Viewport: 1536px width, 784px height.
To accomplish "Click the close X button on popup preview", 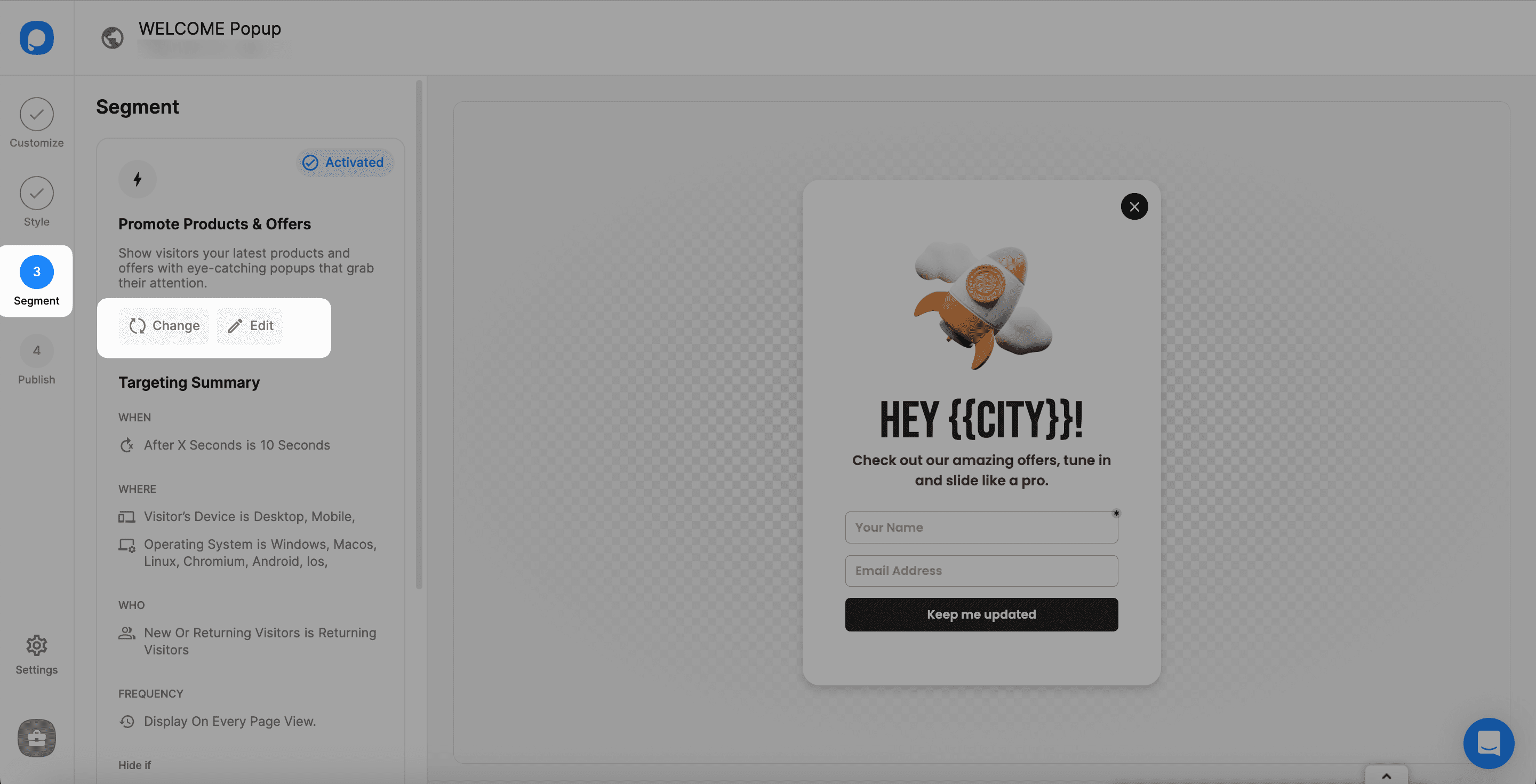I will [x=1134, y=206].
